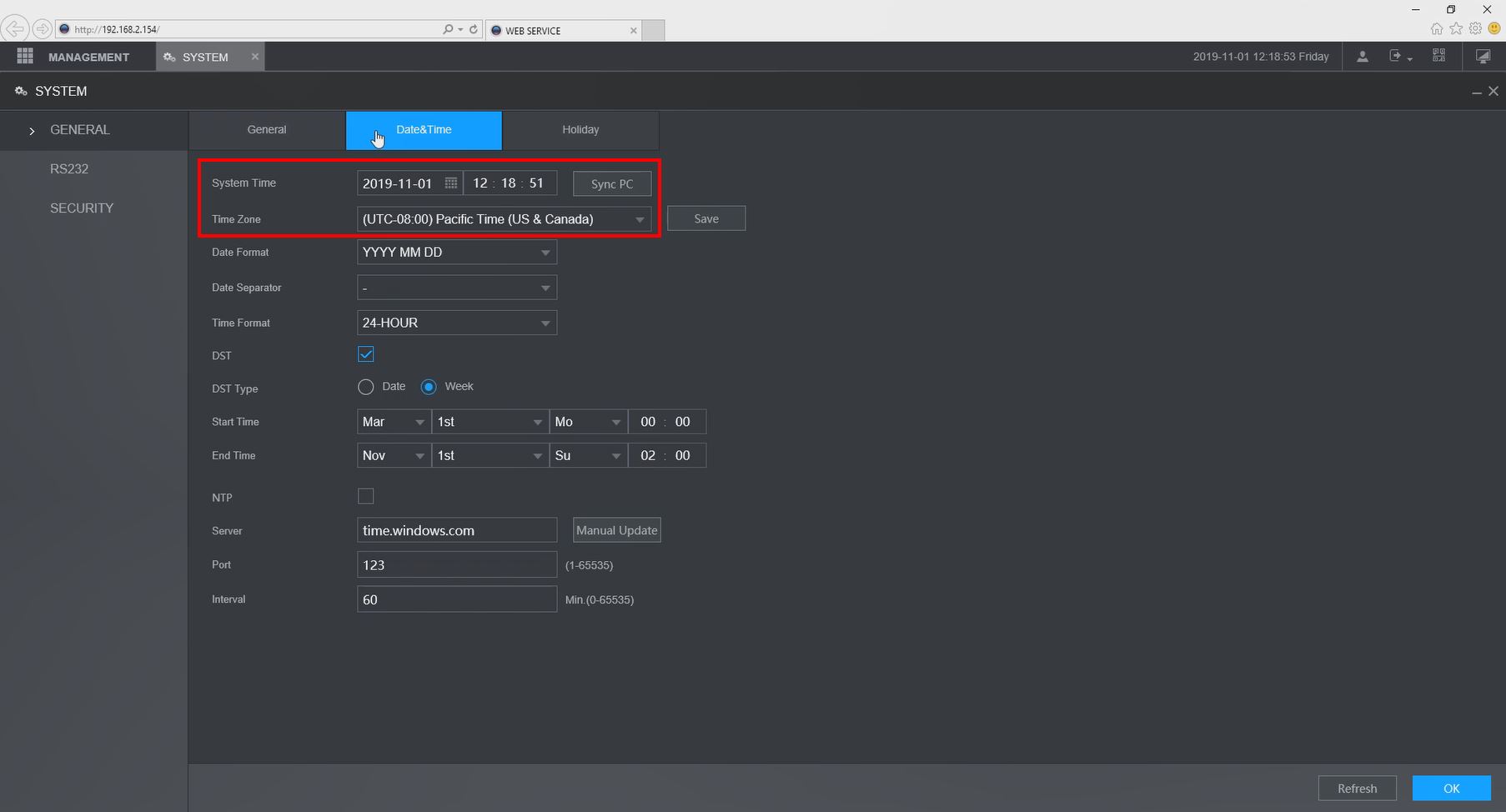Enable the NTP checkbox
The image size is (1506, 812).
365,497
